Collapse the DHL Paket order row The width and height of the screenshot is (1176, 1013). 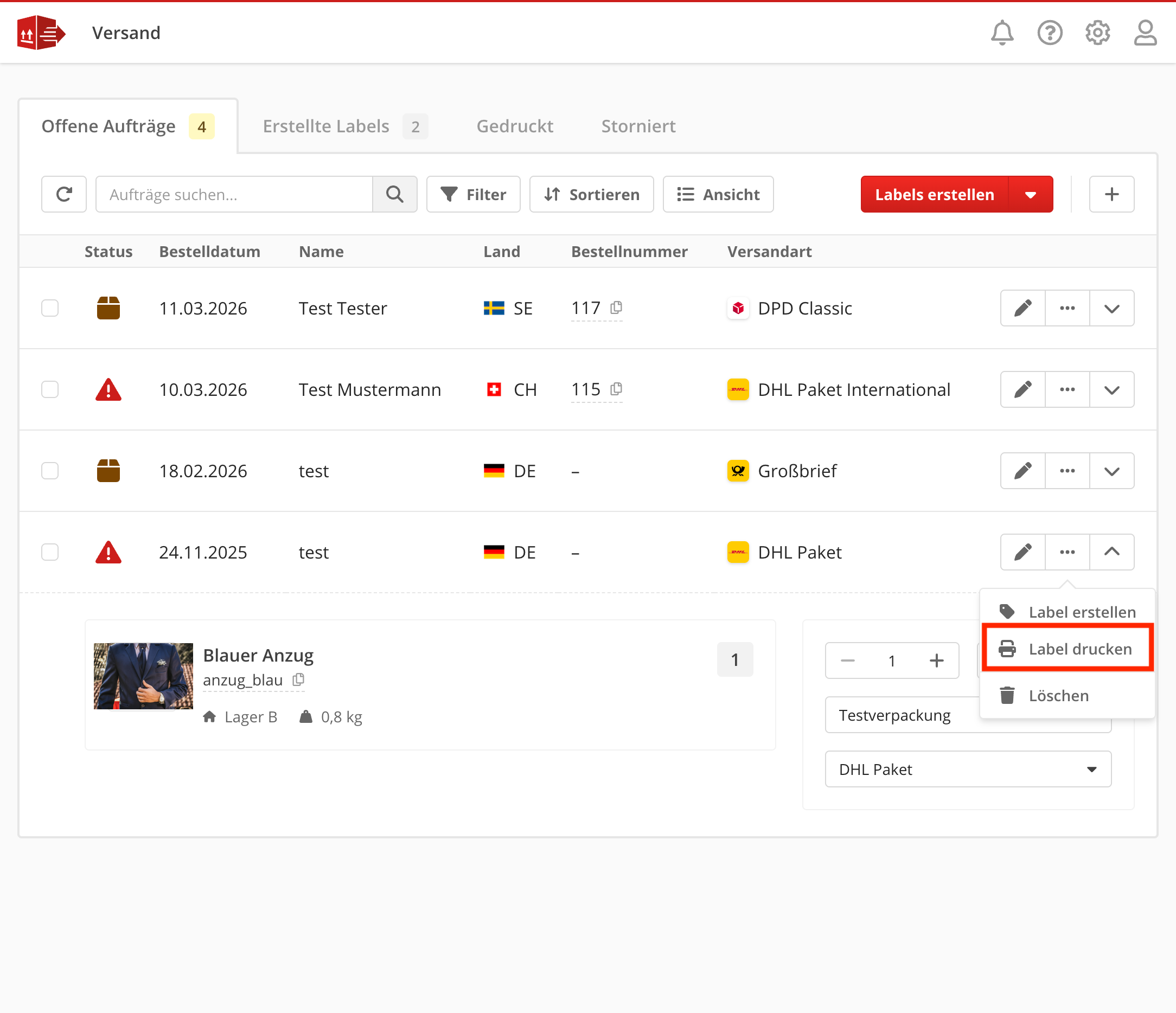point(1112,552)
